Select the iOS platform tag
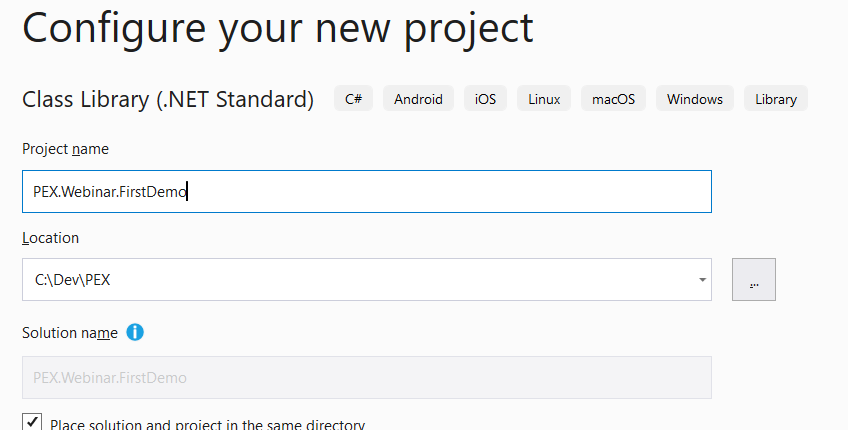This screenshot has width=848, height=430. point(485,99)
